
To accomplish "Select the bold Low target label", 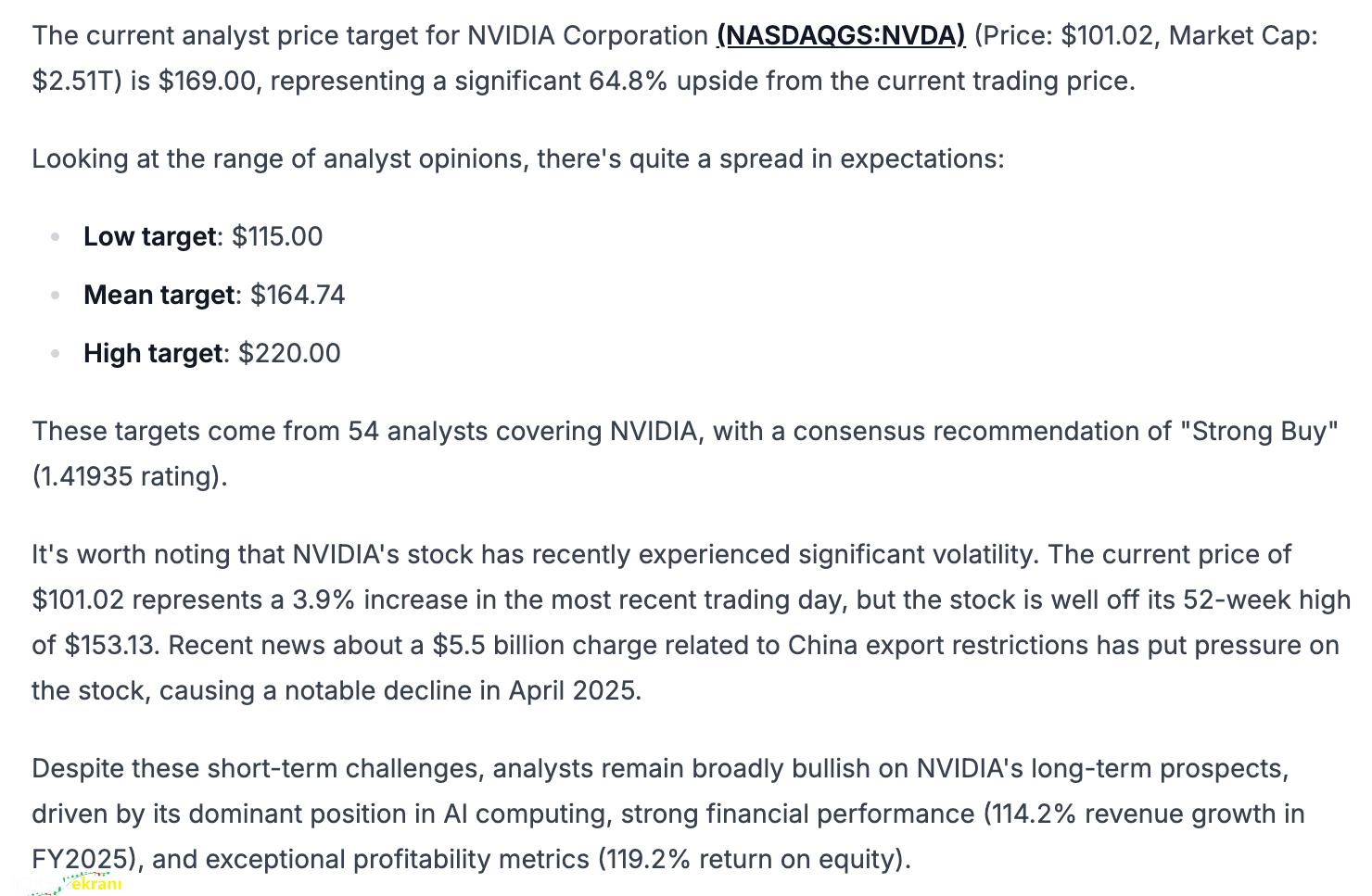I will [x=149, y=236].
